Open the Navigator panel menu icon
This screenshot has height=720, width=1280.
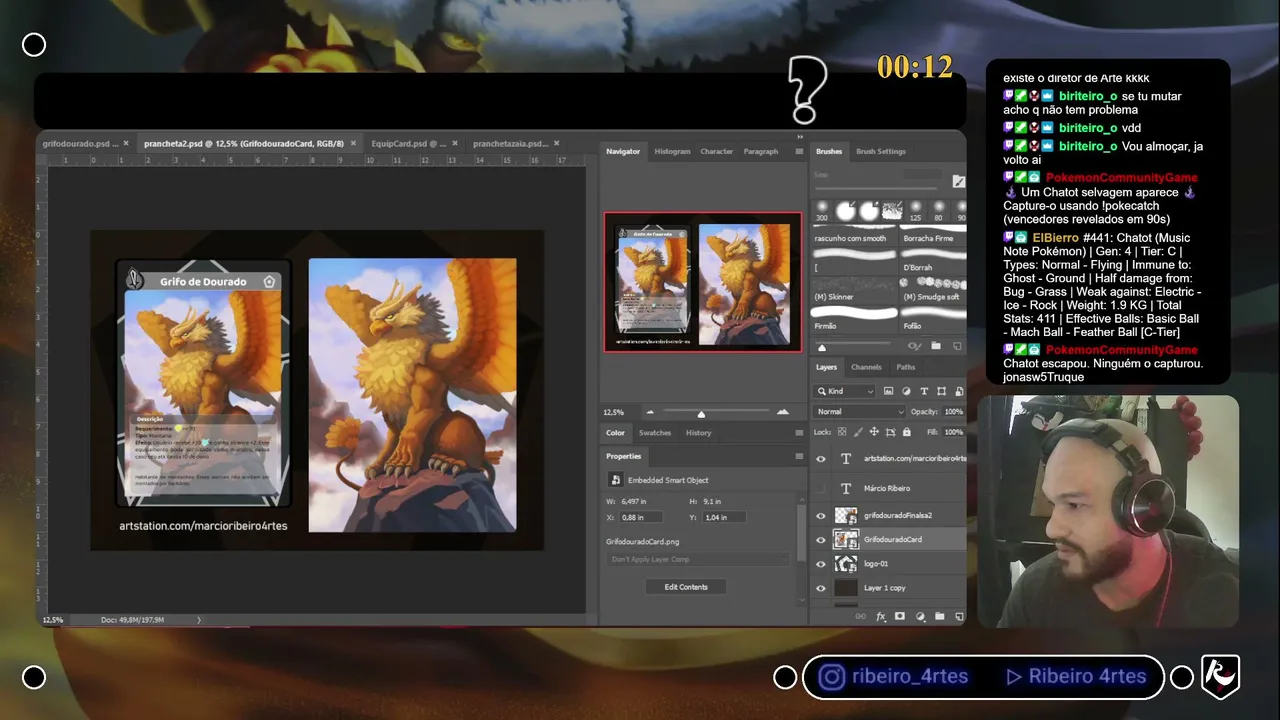pyautogui.click(x=799, y=152)
